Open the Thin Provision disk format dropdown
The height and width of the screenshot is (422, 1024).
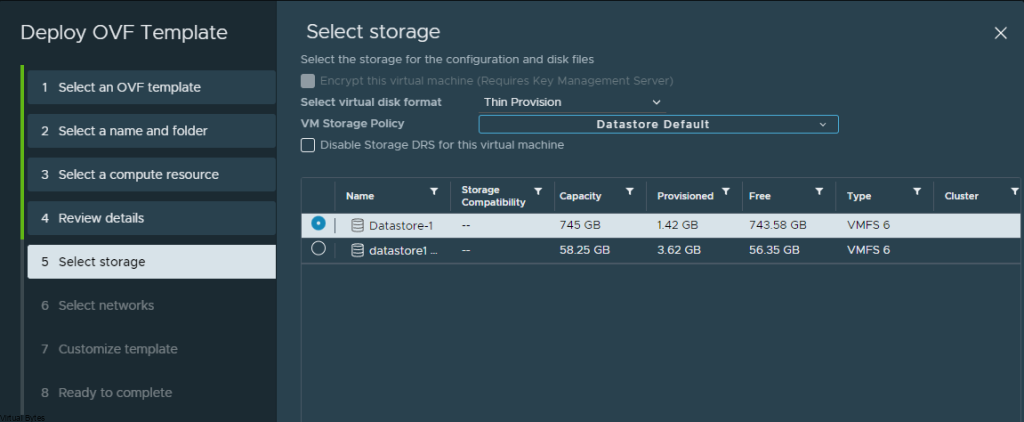tap(572, 102)
